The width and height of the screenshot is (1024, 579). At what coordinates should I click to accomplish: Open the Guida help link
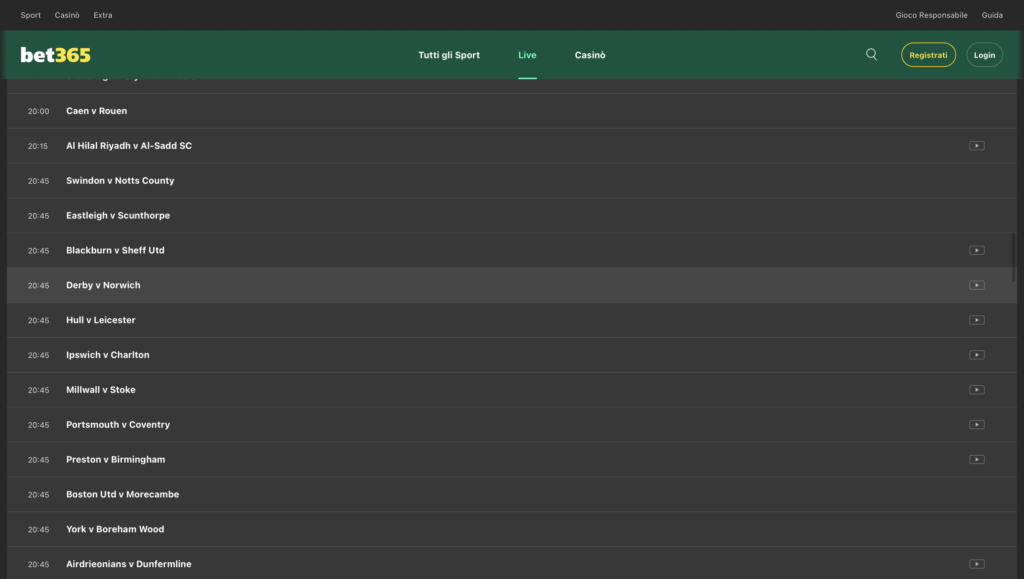(x=992, y=15)
